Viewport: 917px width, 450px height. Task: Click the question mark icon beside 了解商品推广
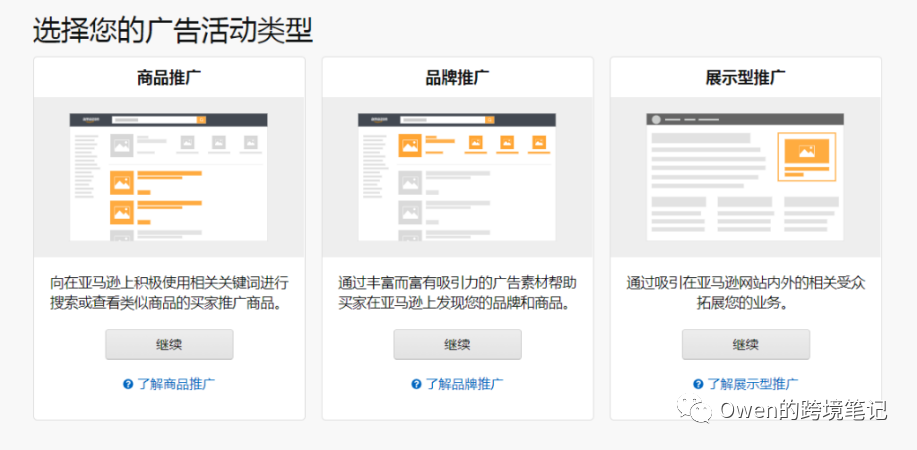[x=128, y=384]
